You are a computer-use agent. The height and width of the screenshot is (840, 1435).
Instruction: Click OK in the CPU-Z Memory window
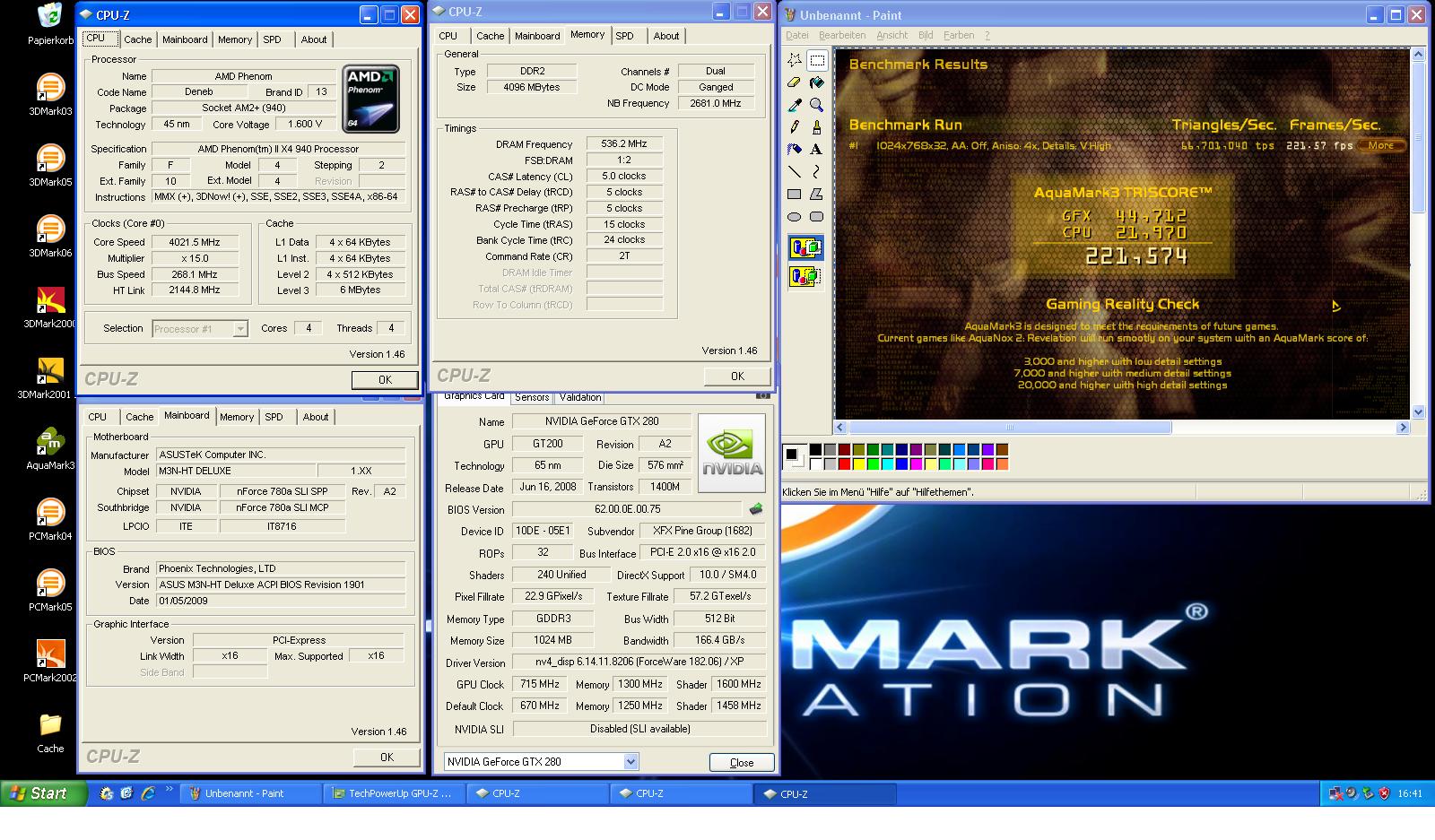tap(737, 377)
